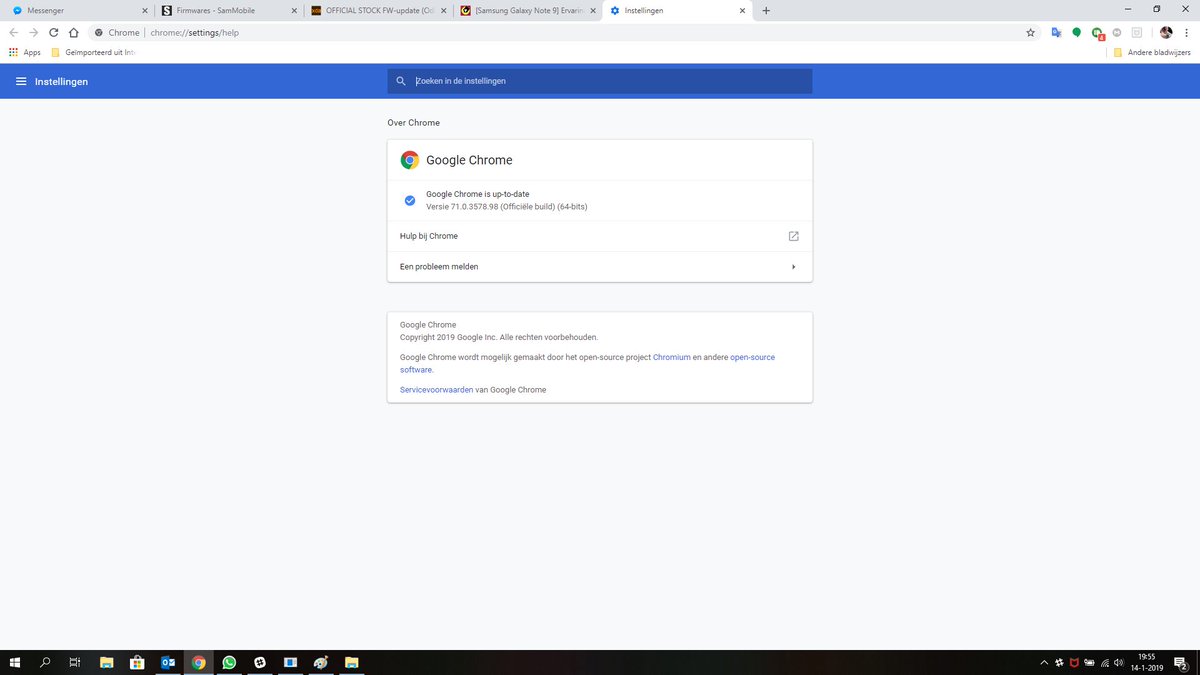Image resolution: width=1200 pixels, height=675 pixels.
Task: Open the green Hangouts extension
Action: tap(1077, 32)
